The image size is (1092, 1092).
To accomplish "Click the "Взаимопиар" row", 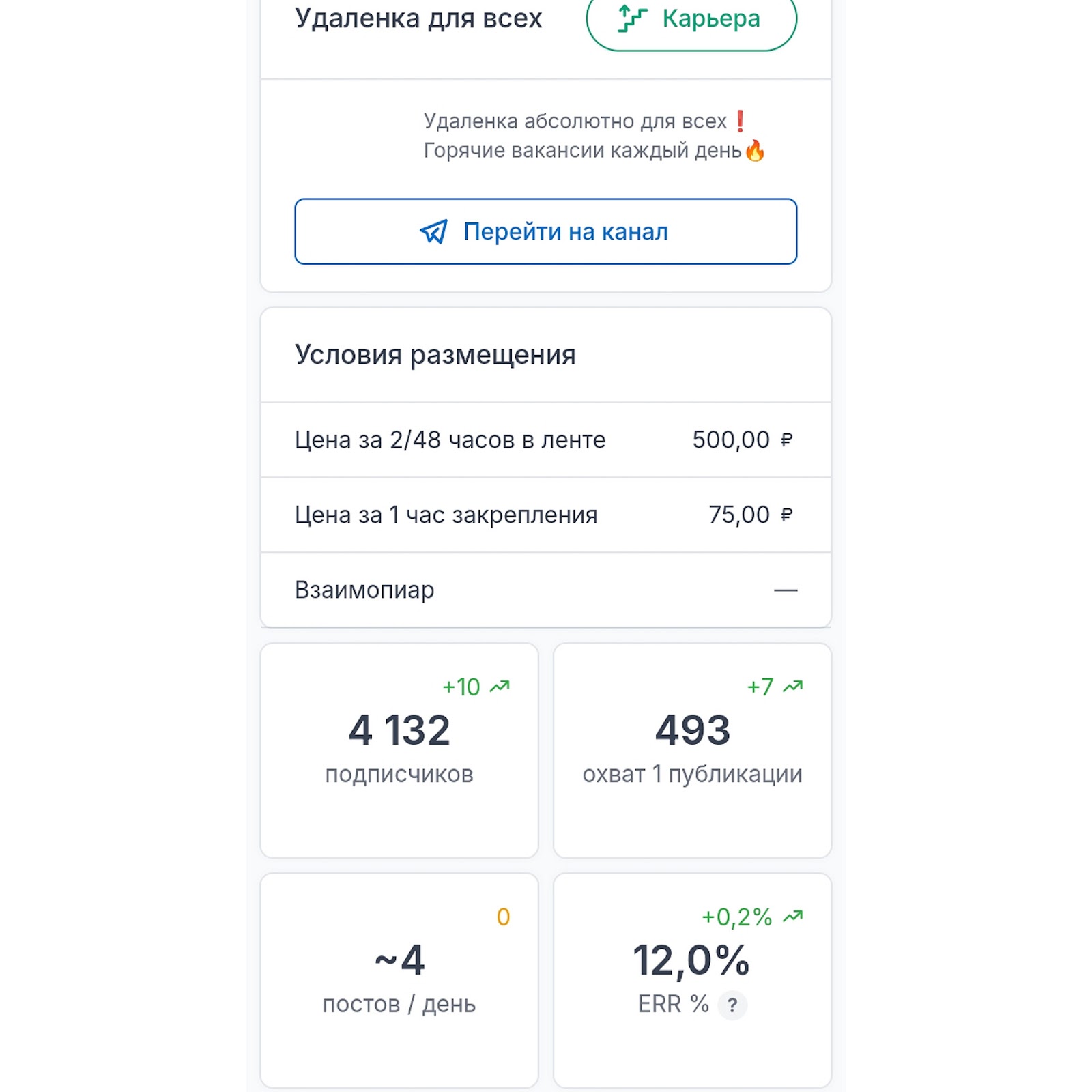I will 545,590.
